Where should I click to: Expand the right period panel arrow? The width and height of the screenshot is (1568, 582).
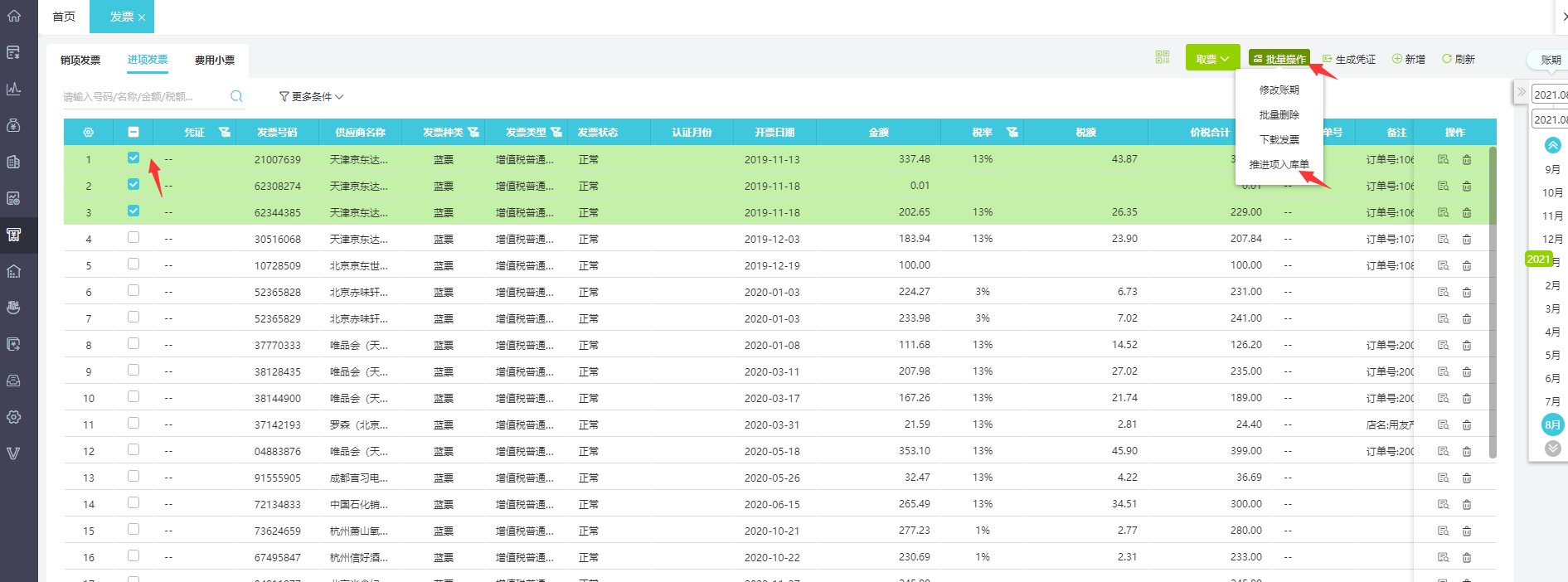pos(1521,93)
